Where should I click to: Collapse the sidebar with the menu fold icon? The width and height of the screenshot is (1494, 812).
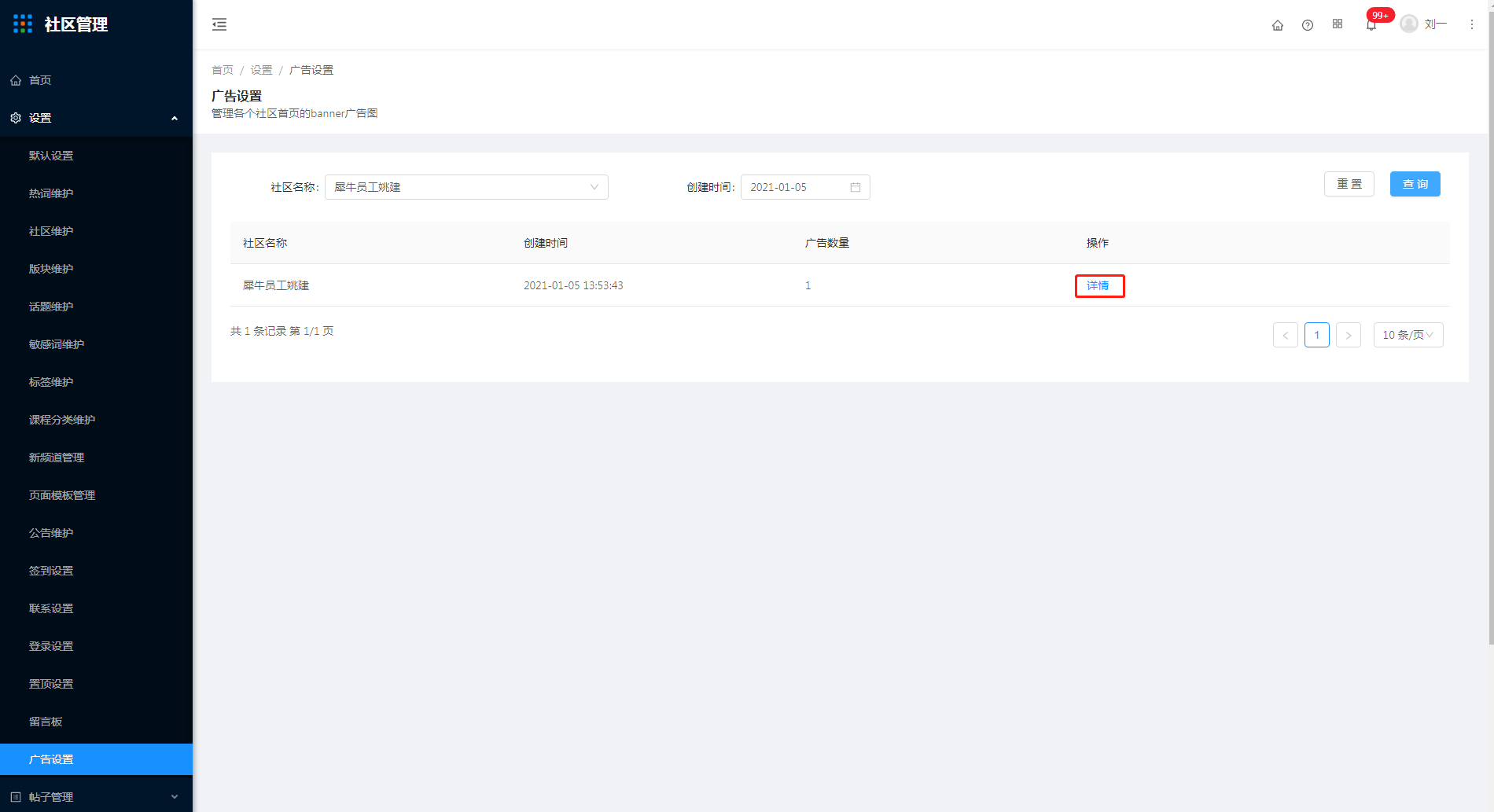click(219, 24)
